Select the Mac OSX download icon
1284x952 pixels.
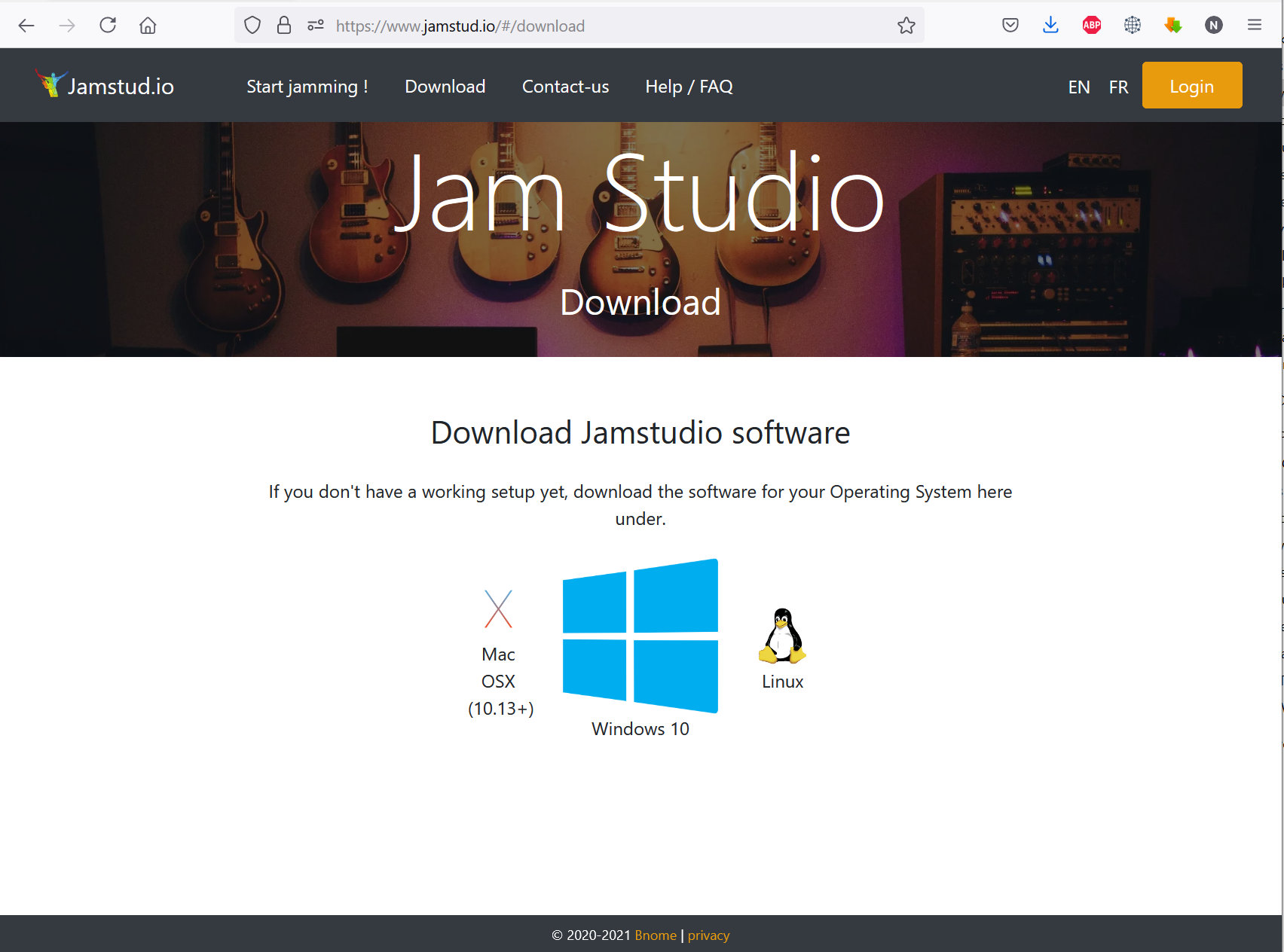[x=498, y=610]
